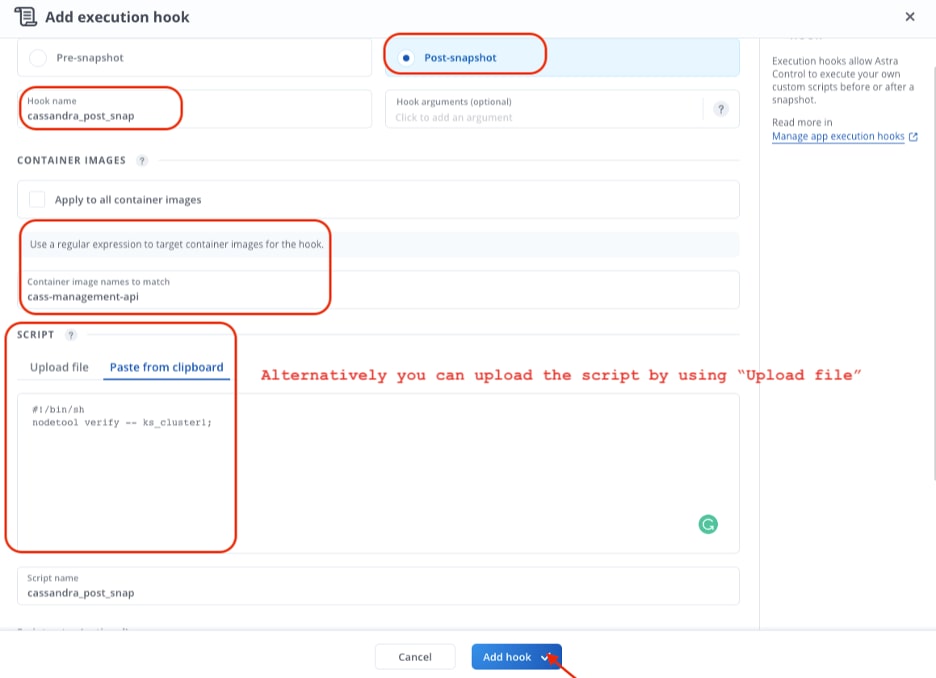Image resolution: width=936 pixels, height=678 pixels.
Task: Click the execution hook script icon in header
Action: pyautogui.click(x=26, y=17)
